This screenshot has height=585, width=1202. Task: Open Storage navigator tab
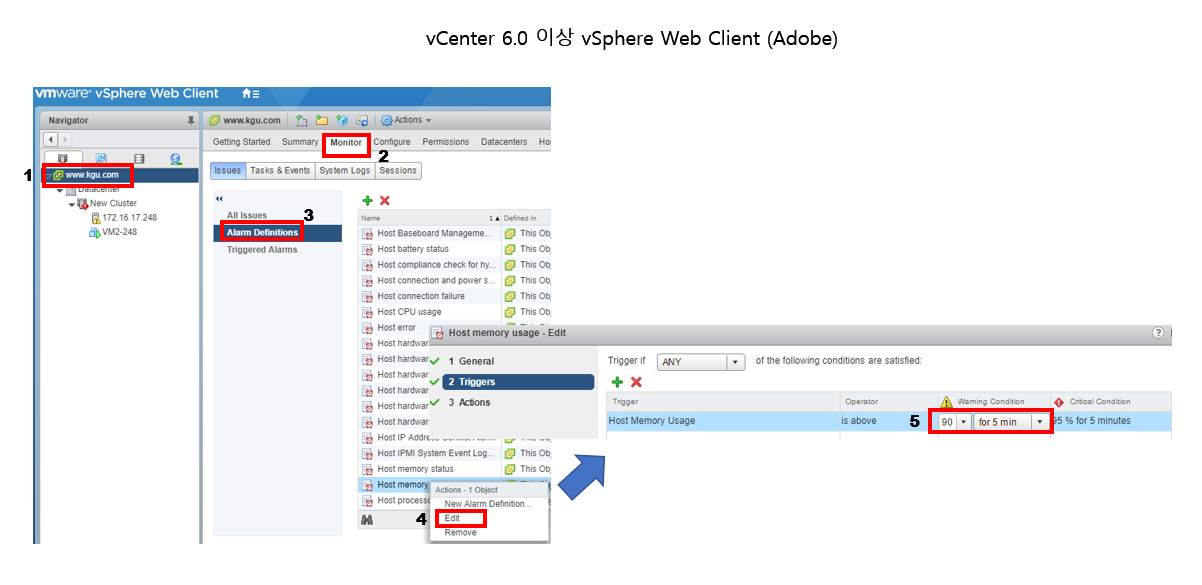click(139, 158)
